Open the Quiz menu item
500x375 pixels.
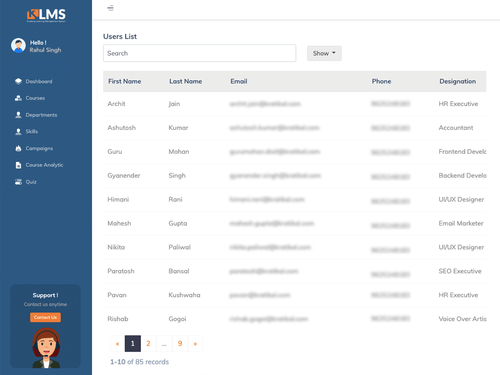click(x=31, y=182)
